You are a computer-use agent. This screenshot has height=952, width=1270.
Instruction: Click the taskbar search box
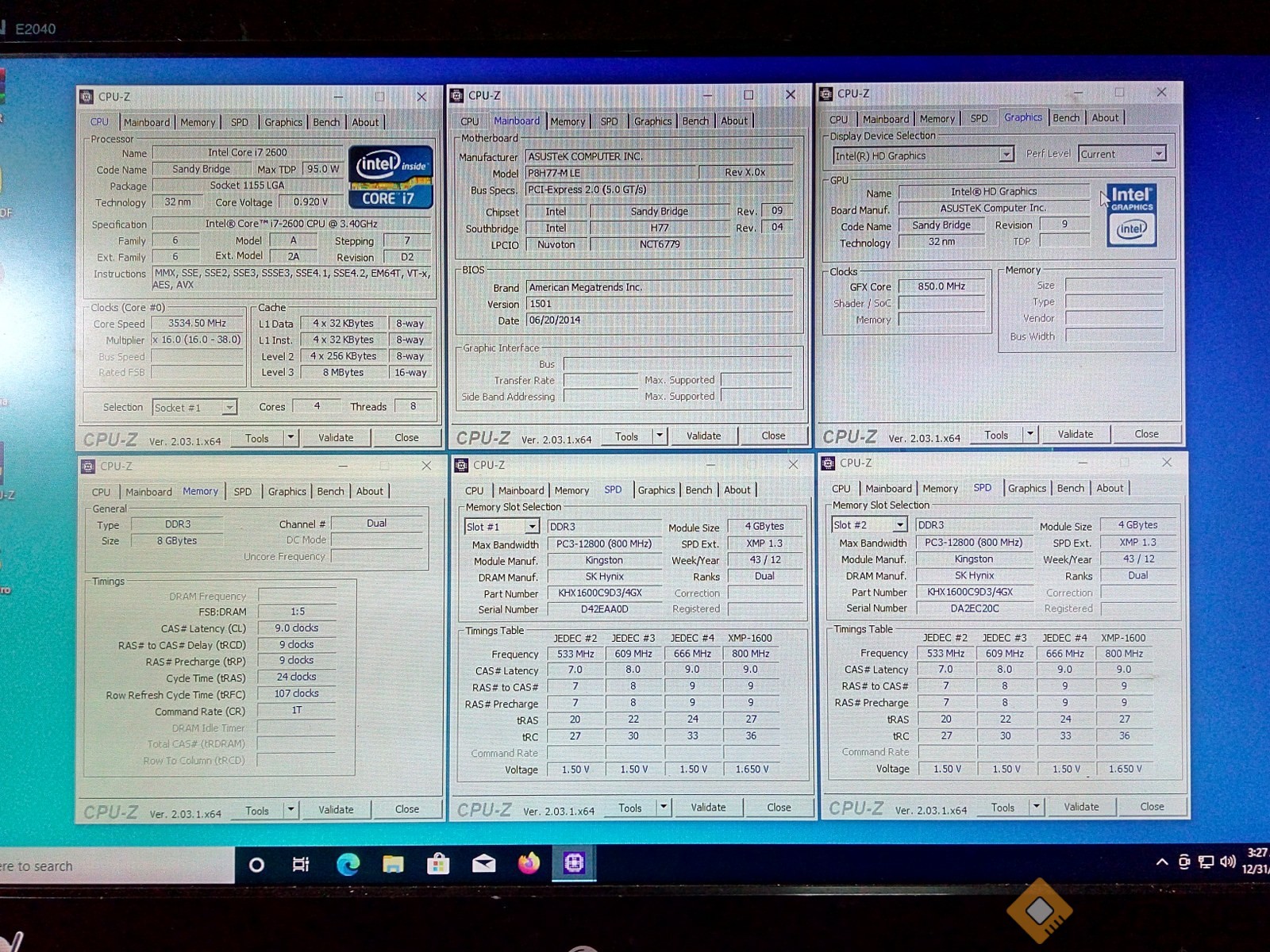[117, 866]
